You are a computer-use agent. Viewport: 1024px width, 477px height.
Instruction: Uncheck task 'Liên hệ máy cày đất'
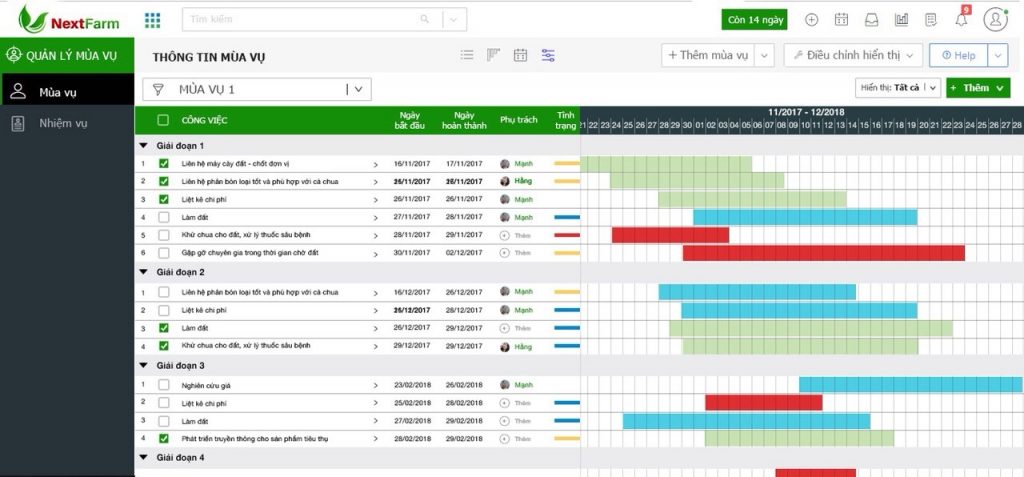click(x=164, y=163)
